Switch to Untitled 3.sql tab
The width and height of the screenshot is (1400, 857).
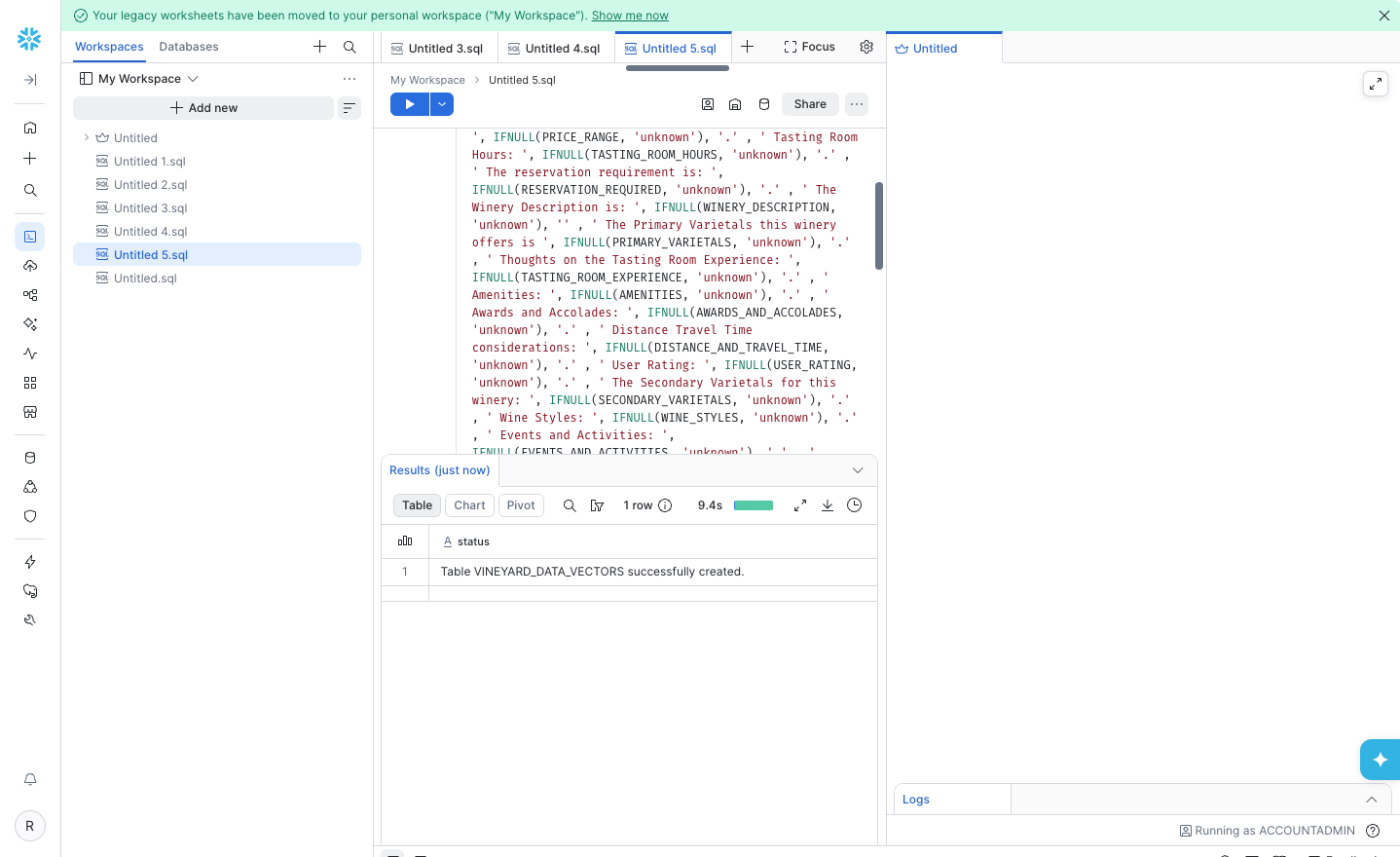[x=438, y=48]
